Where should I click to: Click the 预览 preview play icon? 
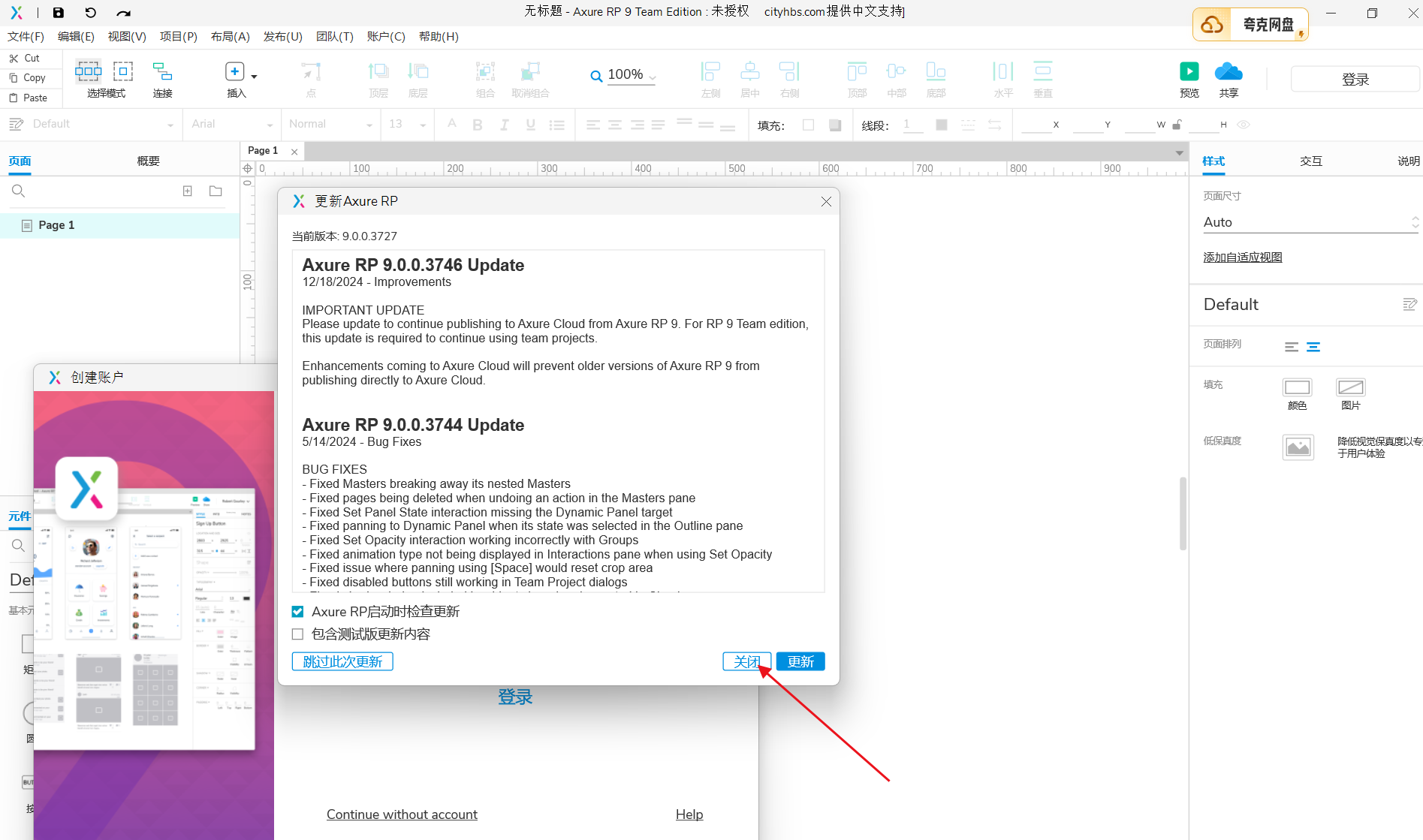(1189, 71)
